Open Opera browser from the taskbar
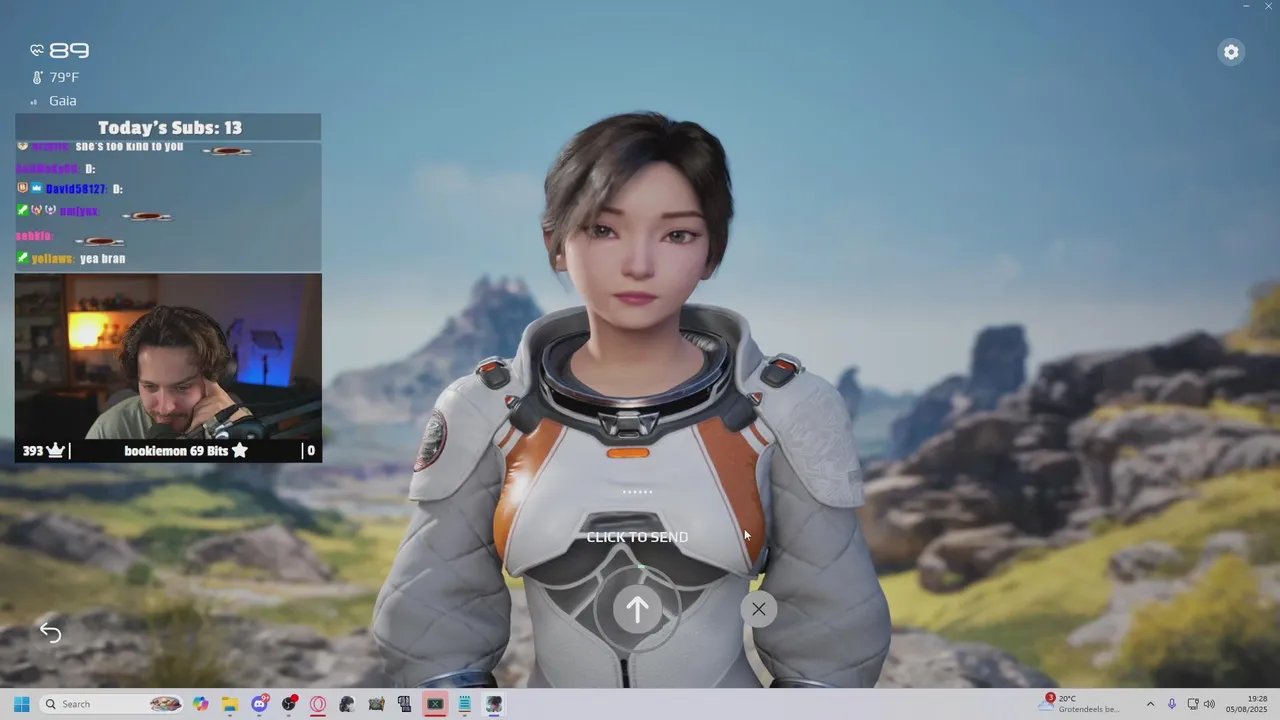The width and height of the screenshot is (1280, 720). coord(318,704)
